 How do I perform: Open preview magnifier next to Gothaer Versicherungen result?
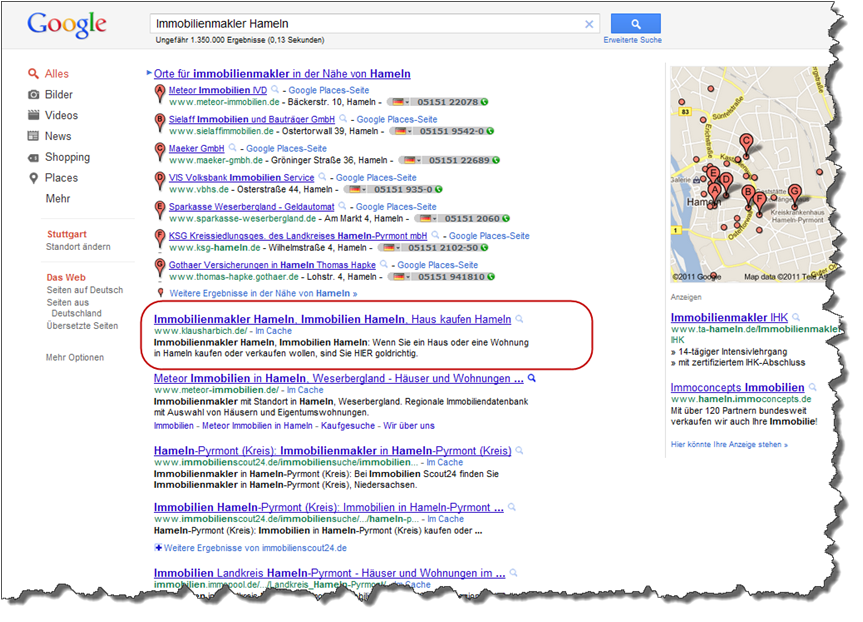tap(384, 264)
